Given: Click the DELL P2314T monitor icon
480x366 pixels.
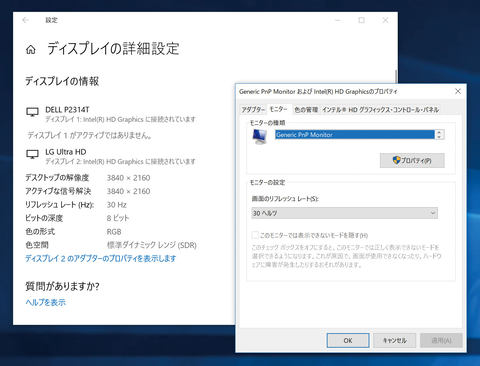Looking at the screenshot, I should 32,112.
